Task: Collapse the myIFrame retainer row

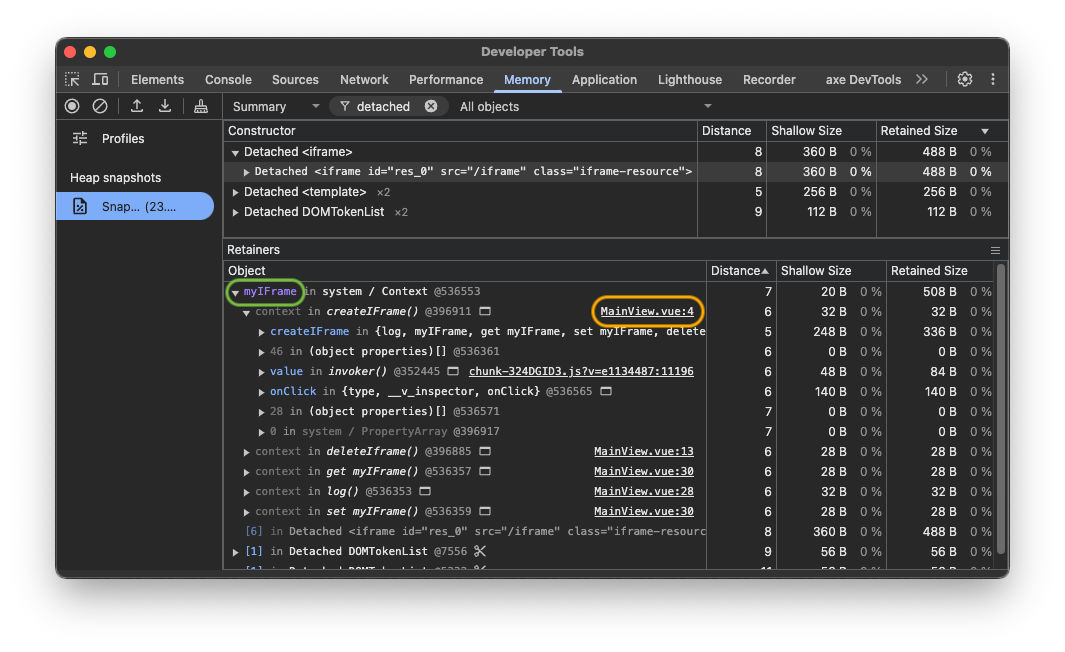Action: pos(235,293)
